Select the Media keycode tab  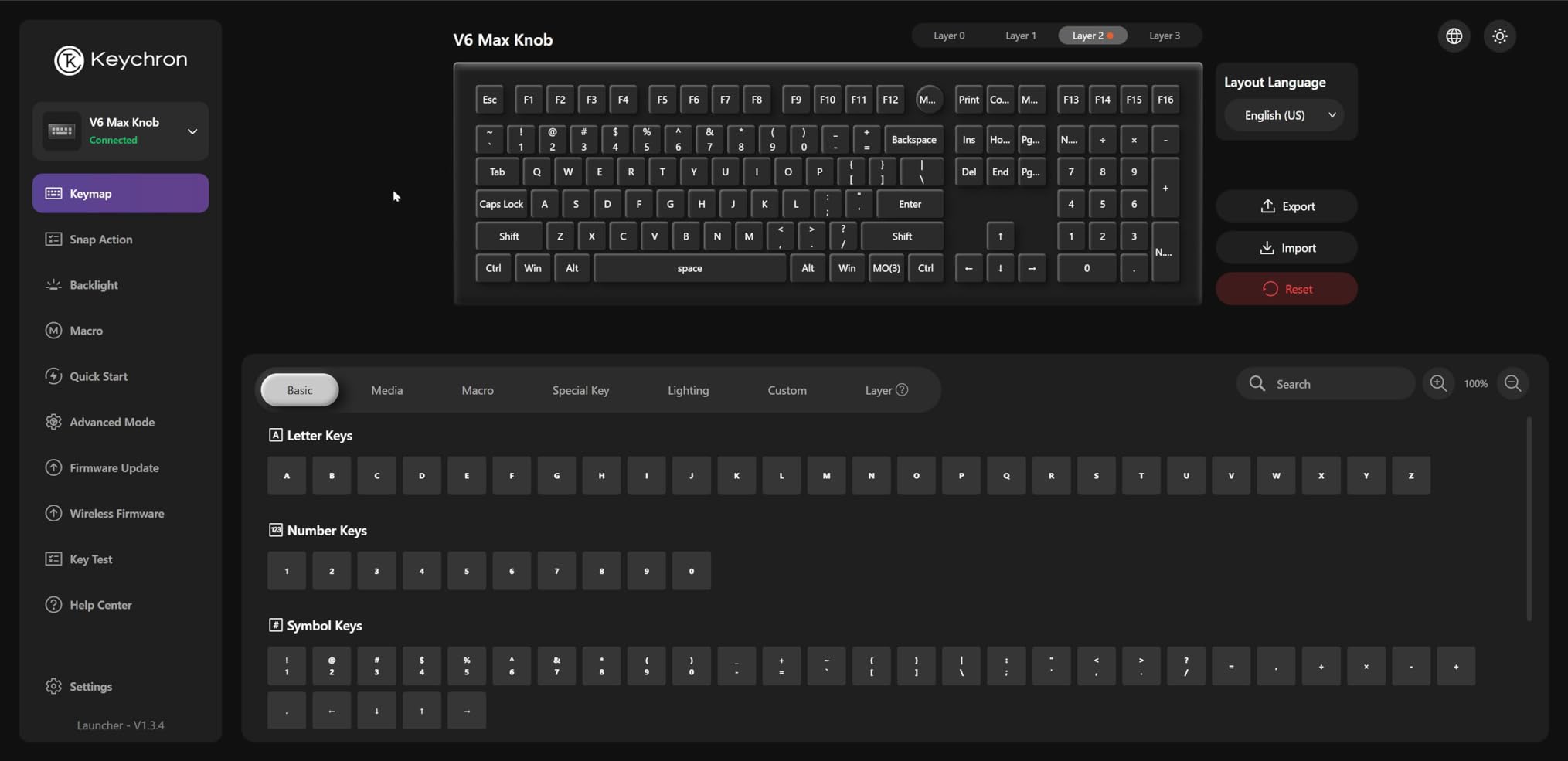(x=387, y=390)
